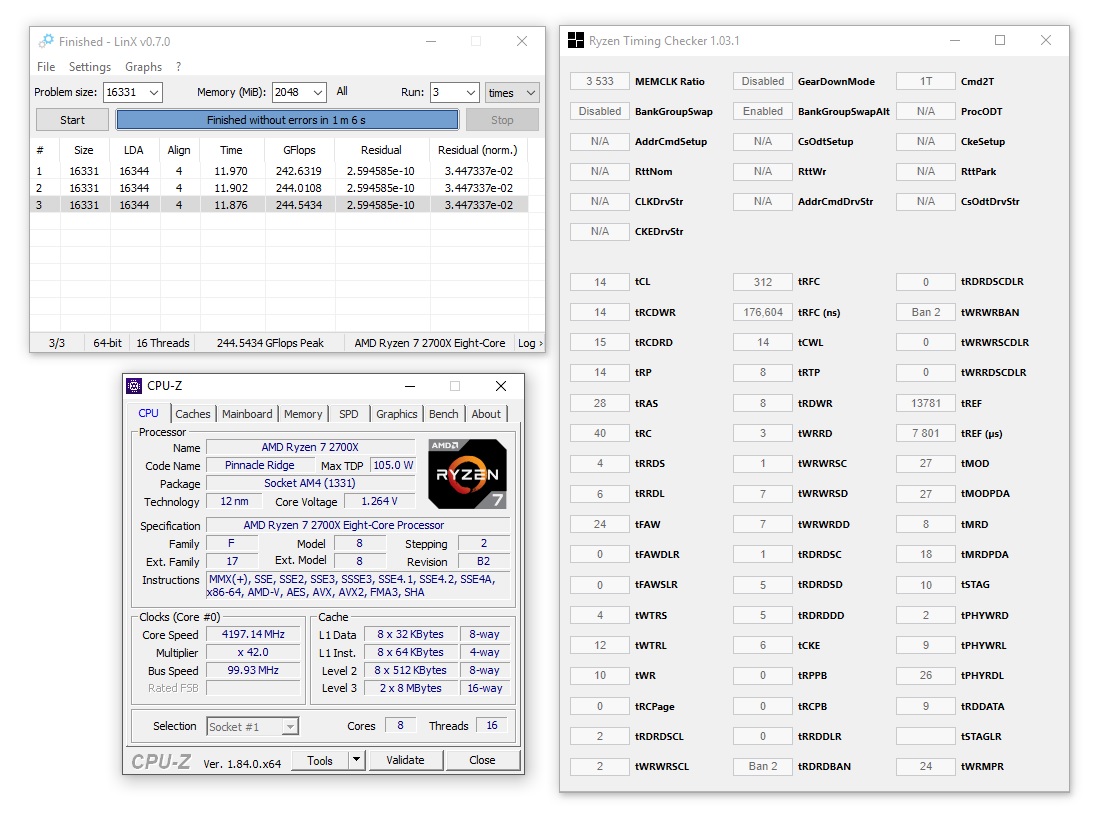Click the Ryzen Timing Checker window icon
Image resolution: width=1103 pixels, height=819 pixels.
575,40
